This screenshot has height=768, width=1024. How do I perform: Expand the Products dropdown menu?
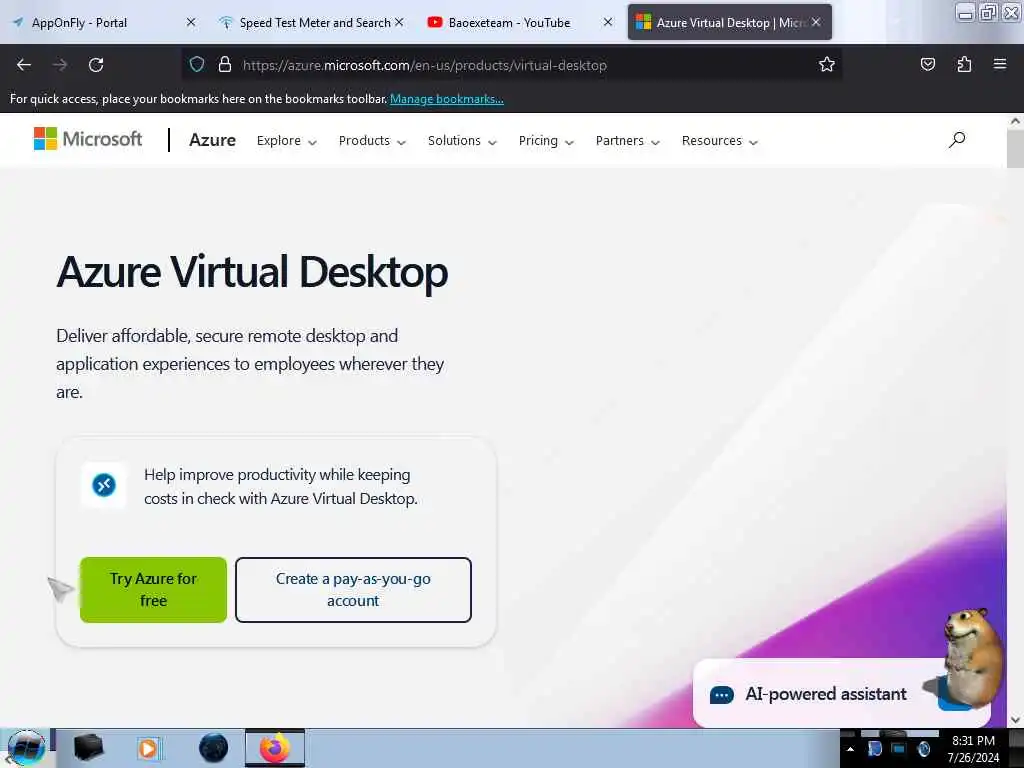click(x=372, y=141)
